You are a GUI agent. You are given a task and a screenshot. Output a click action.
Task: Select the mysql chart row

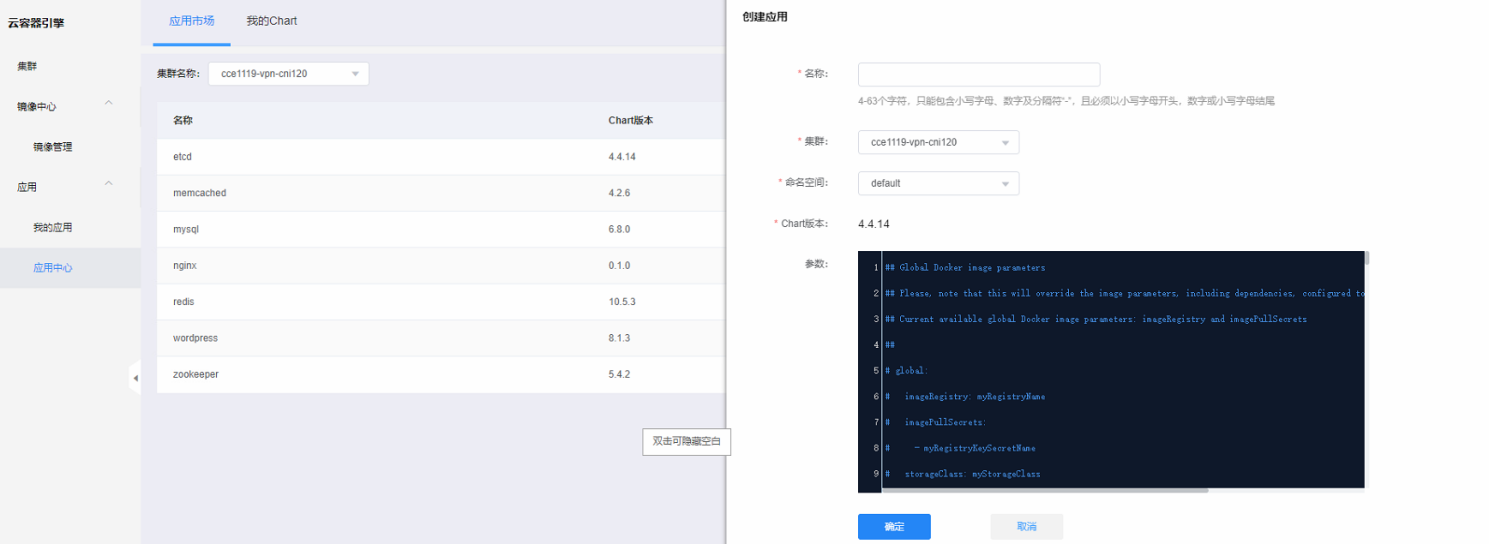(440, 229)
